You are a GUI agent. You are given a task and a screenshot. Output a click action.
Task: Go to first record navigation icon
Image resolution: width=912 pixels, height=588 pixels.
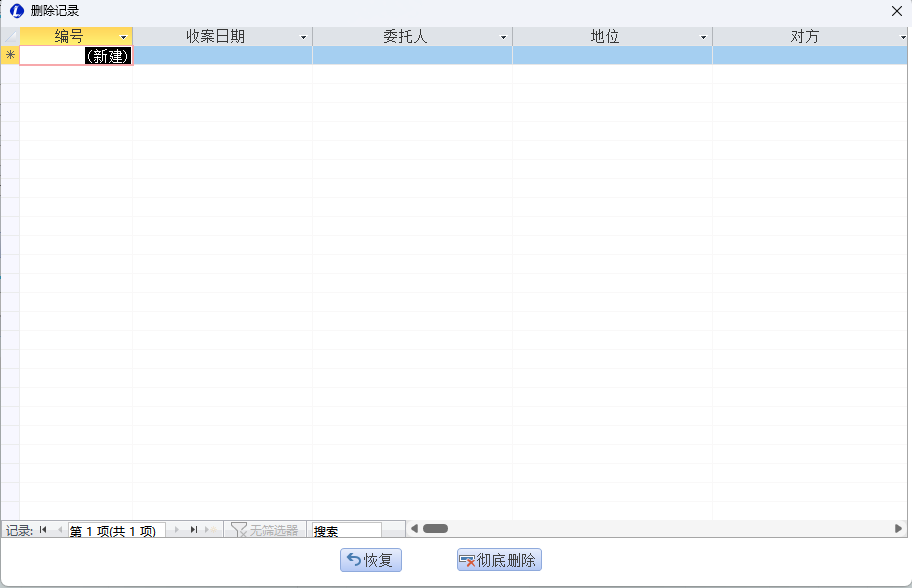(44, 530)
